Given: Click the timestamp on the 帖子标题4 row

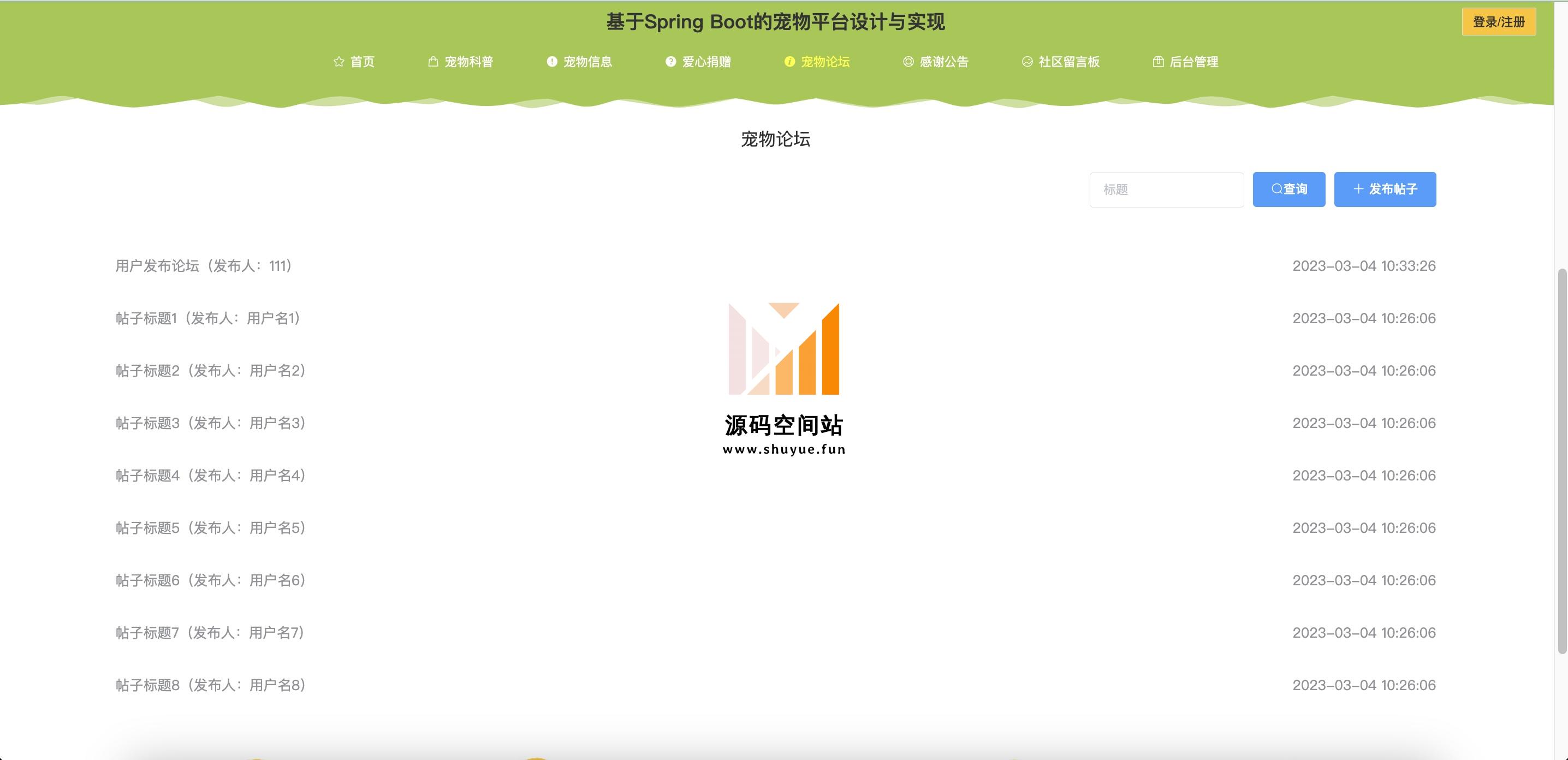Looking at the screenshot, I should pyautogui.click(x=1364, y=475).
